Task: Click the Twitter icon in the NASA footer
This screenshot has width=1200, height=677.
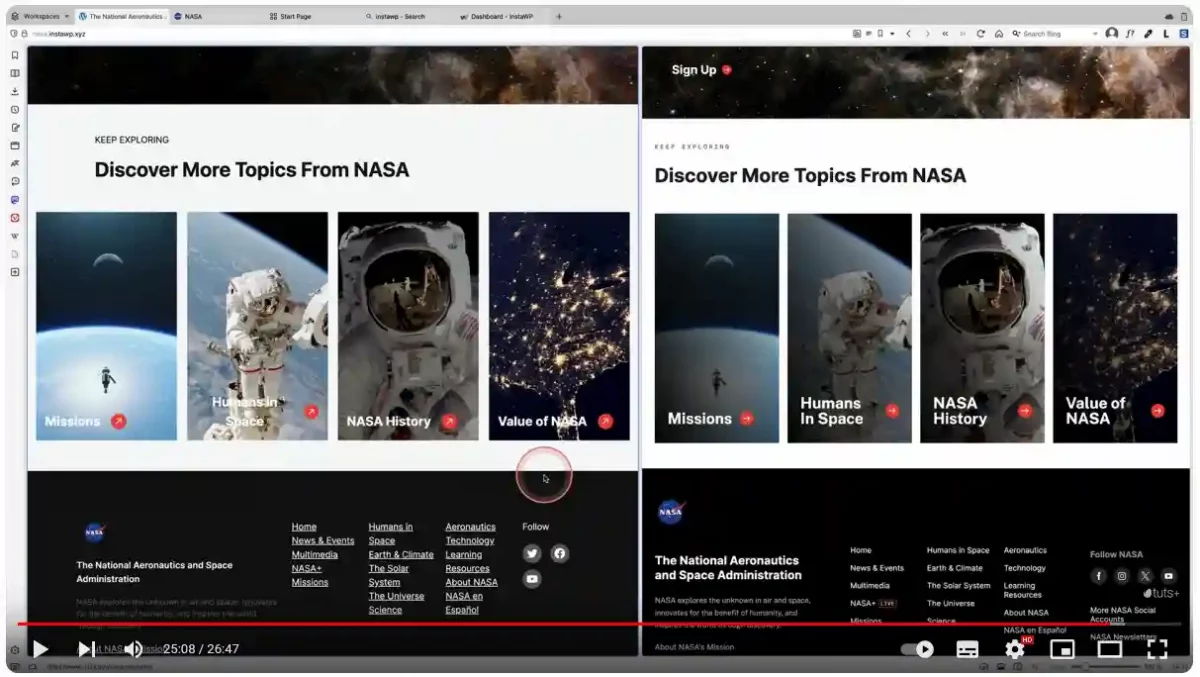Action: coord(532,553)
